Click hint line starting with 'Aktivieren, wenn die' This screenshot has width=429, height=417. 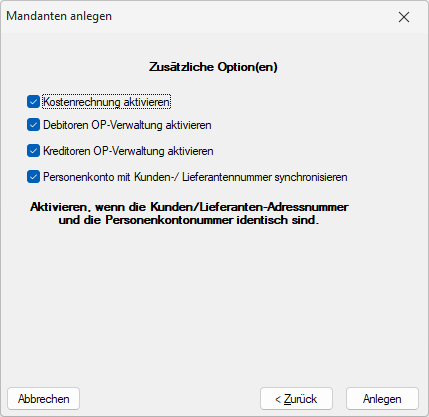tap(189, 207)
